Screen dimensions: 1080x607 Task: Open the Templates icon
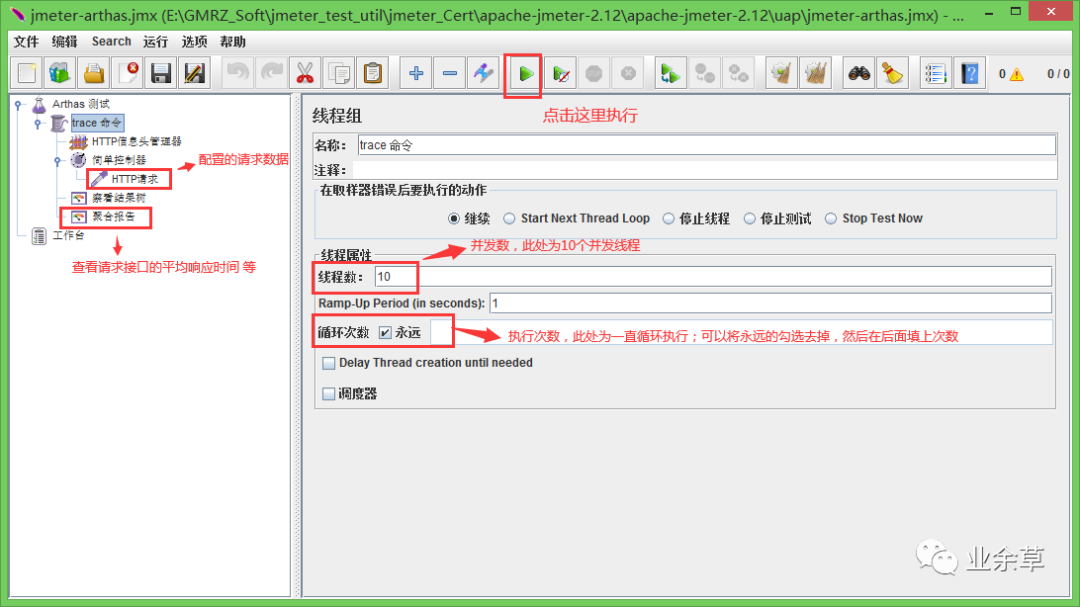[60, 73]
